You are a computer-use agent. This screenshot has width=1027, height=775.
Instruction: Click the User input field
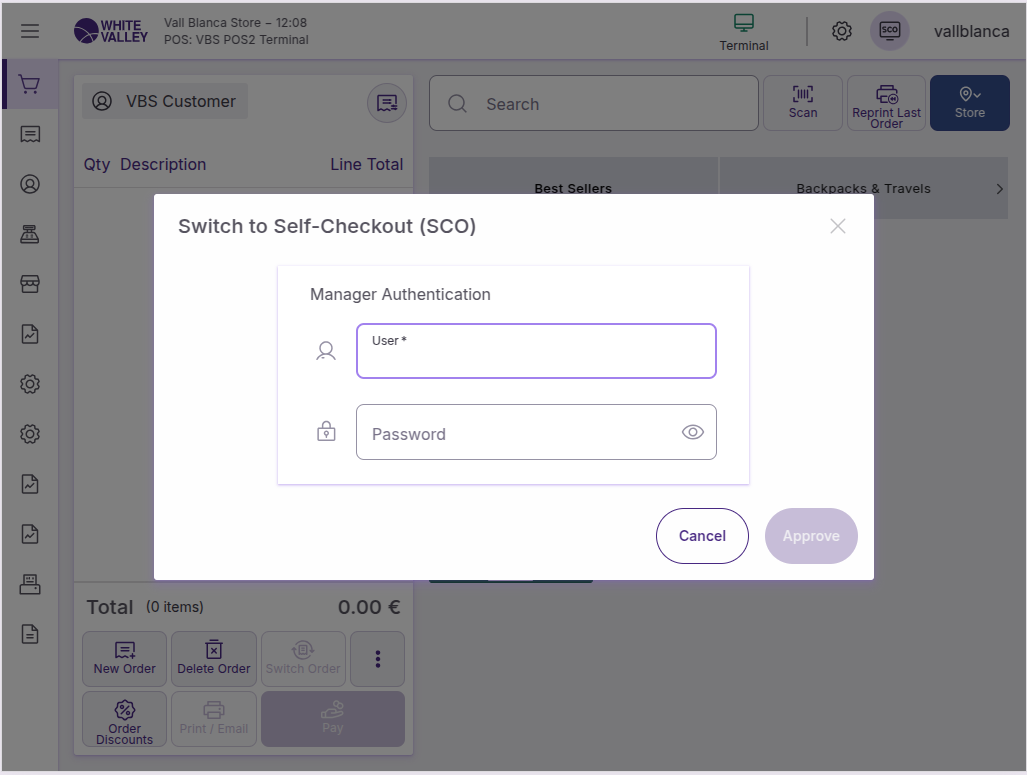coord(536,352)
